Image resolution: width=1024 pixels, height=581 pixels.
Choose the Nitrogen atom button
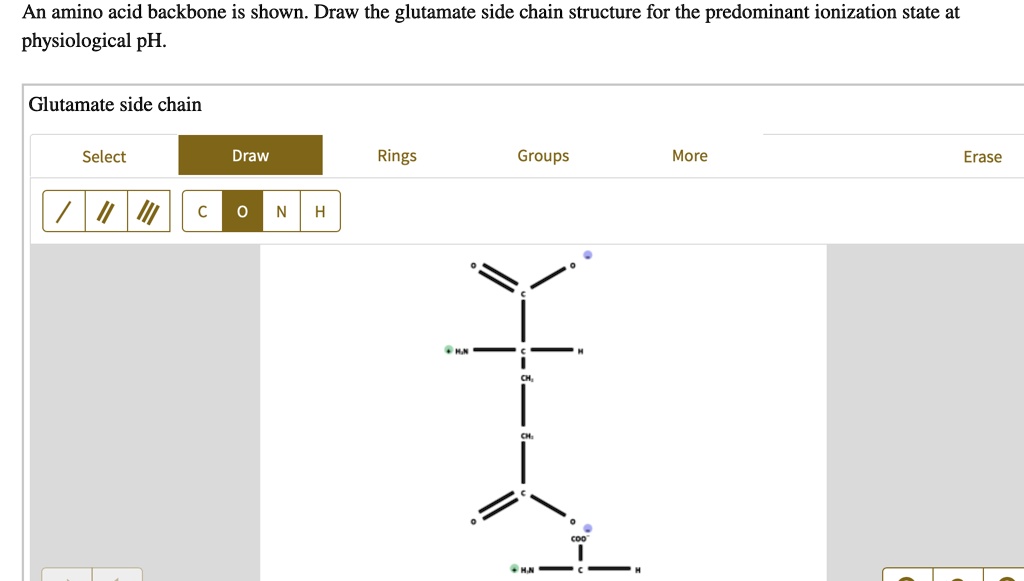tap(280, 211)
